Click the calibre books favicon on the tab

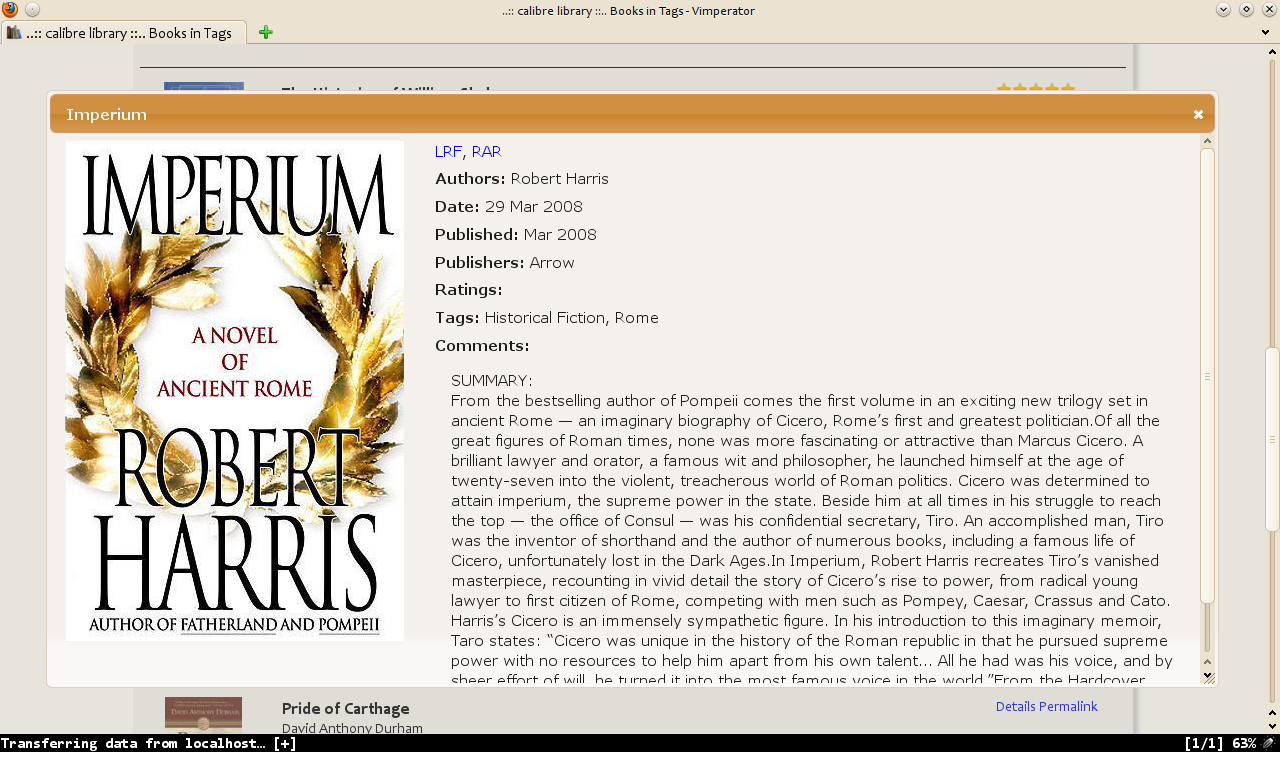click(14, 33)
